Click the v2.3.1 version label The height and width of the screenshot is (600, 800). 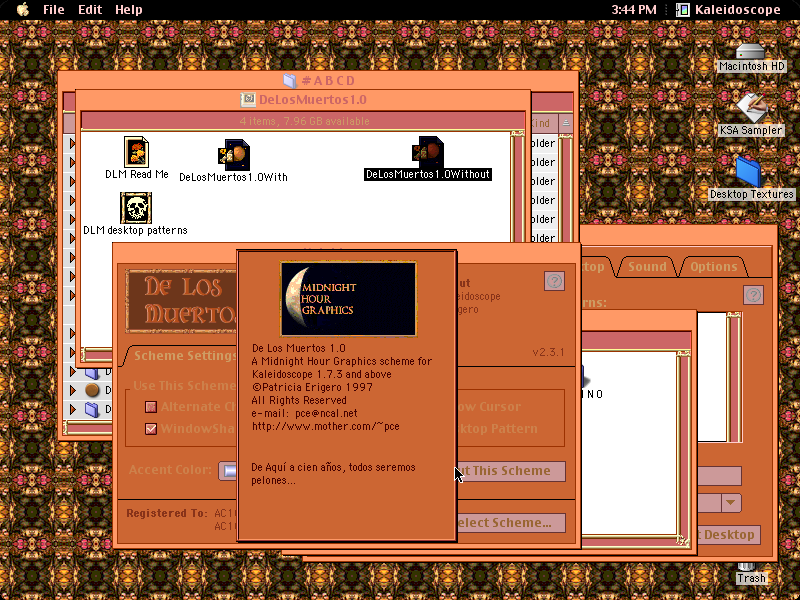(x=548, y=352)
